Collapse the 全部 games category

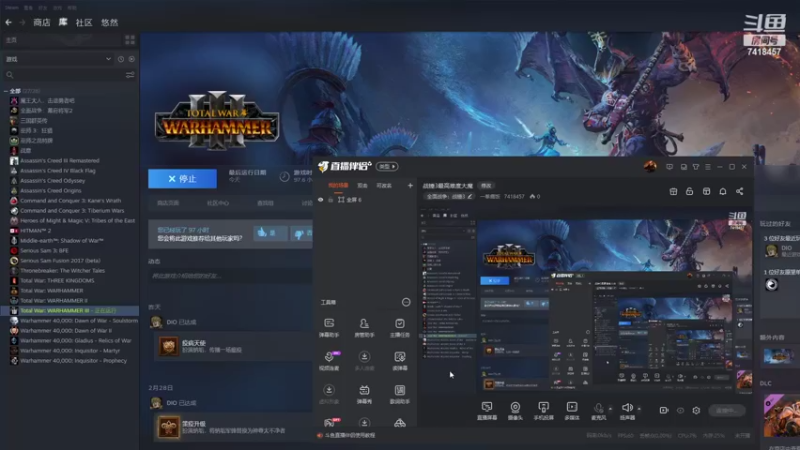coord(6,91)
